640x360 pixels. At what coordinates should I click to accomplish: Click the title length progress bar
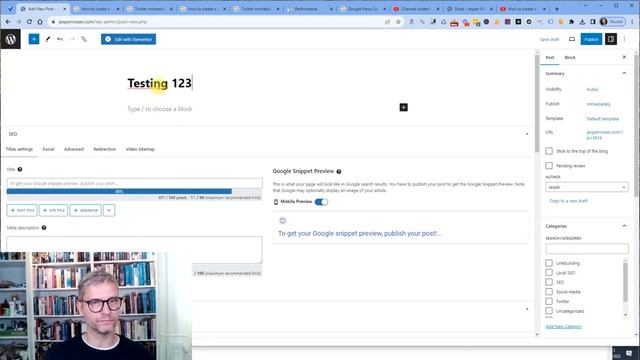[134, 191]
